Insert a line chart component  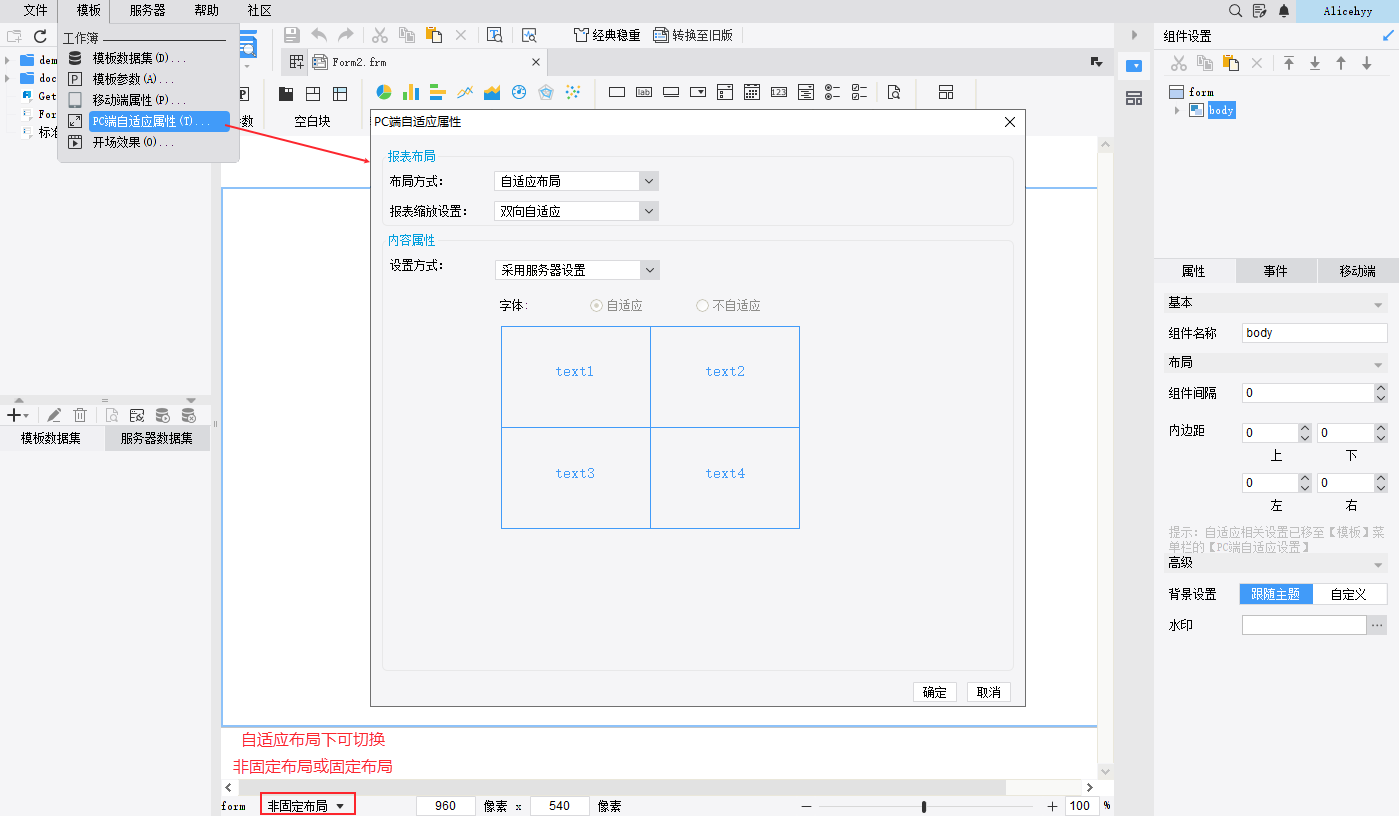click(465, 92)
